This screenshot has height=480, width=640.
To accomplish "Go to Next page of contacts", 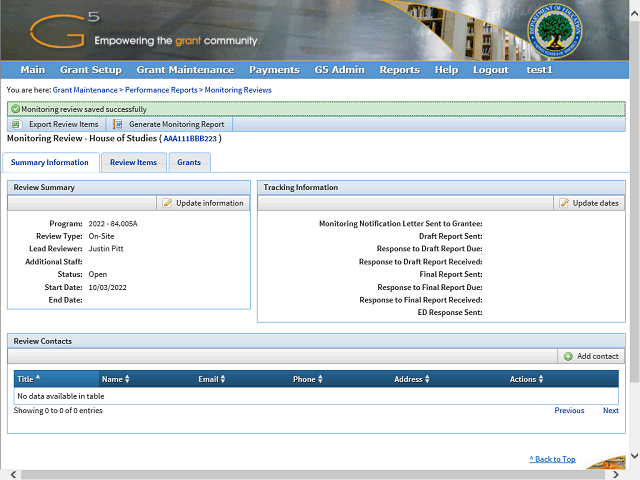I will [610, 410].
